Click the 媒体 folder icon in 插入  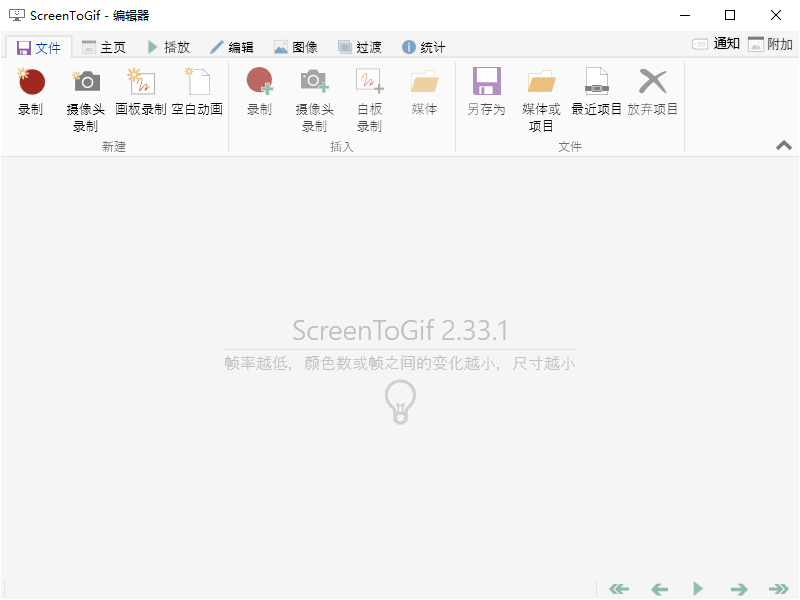click(425, 82)
